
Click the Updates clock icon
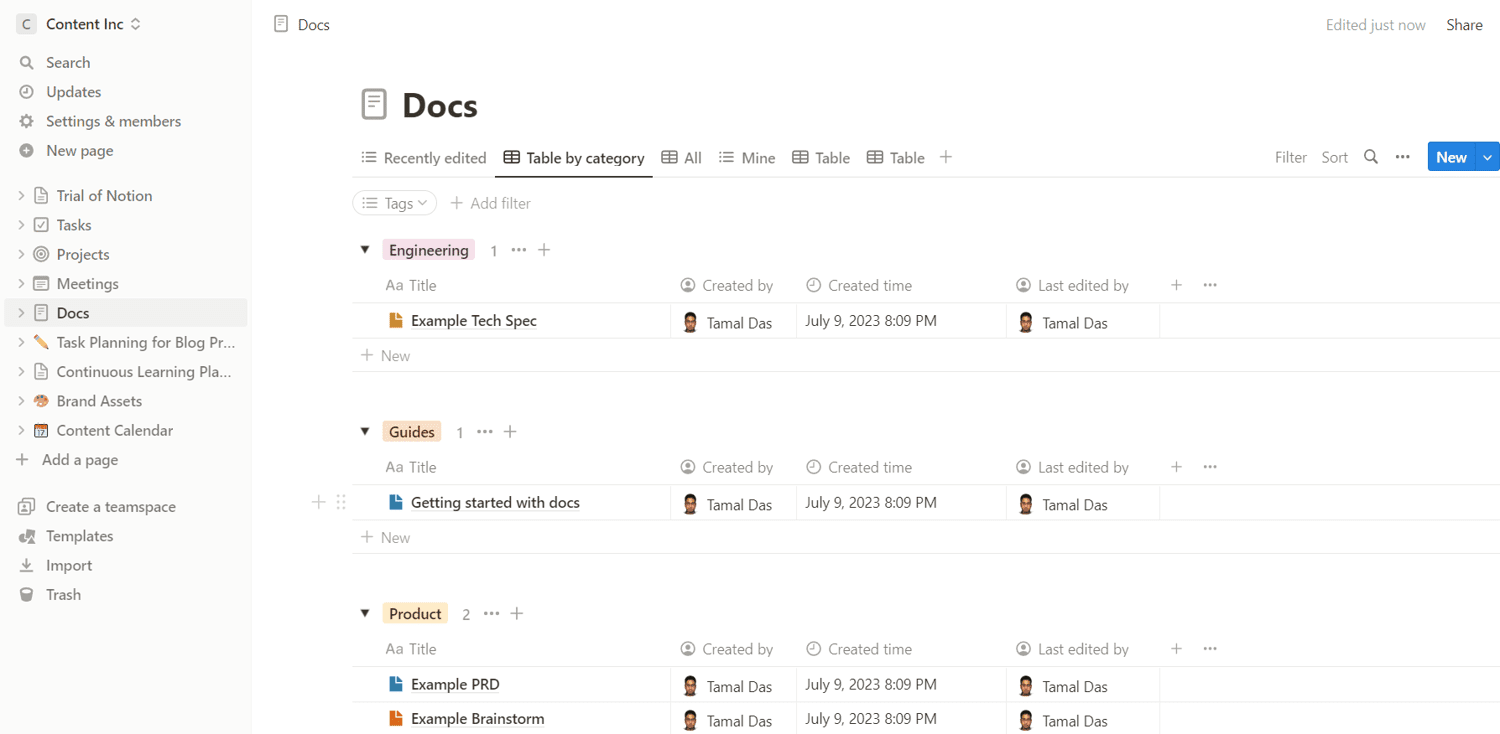(x=27, y=92)
